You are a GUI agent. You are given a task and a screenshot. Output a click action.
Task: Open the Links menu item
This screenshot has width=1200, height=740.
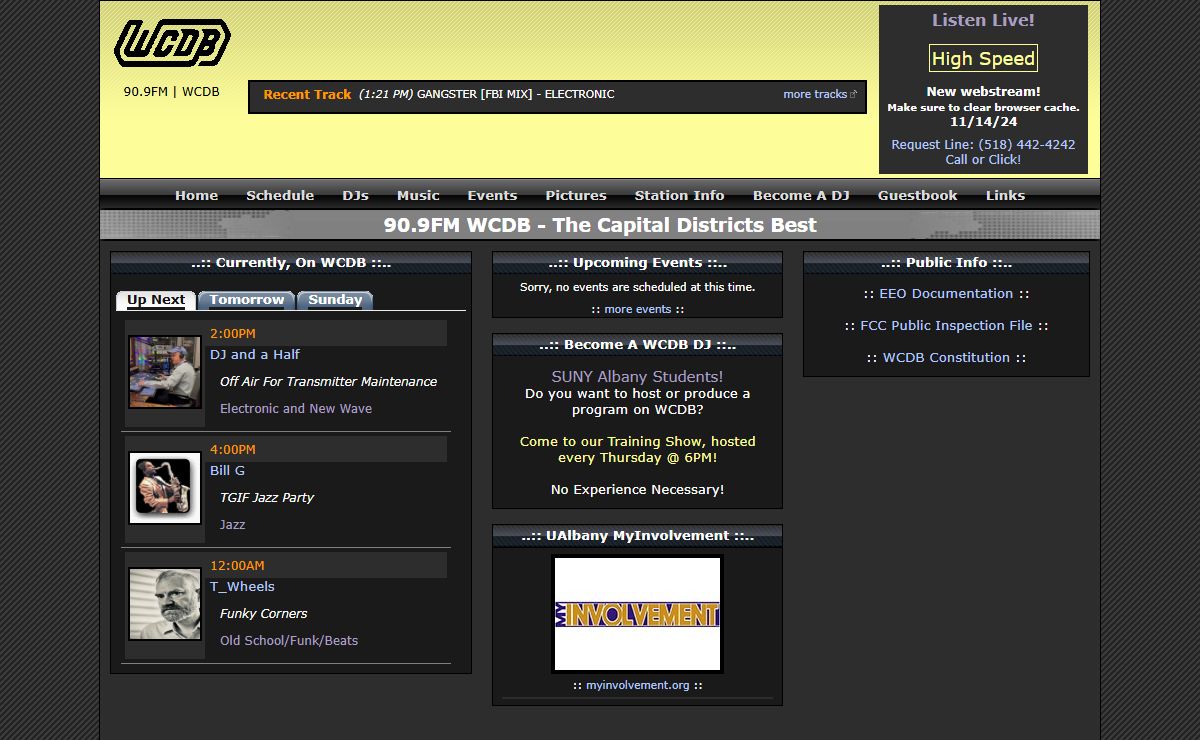pos(1005,195)
